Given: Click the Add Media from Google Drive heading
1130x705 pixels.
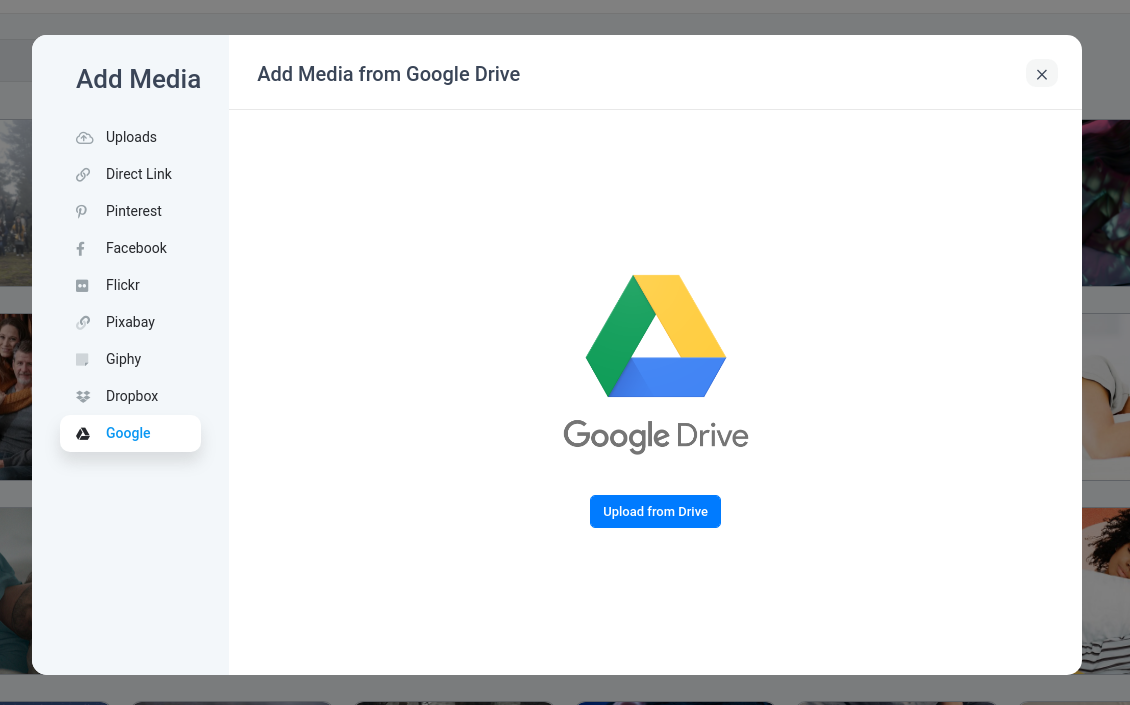Looking at the screenshot, I should pyautogui.click(x=388, y=74).
